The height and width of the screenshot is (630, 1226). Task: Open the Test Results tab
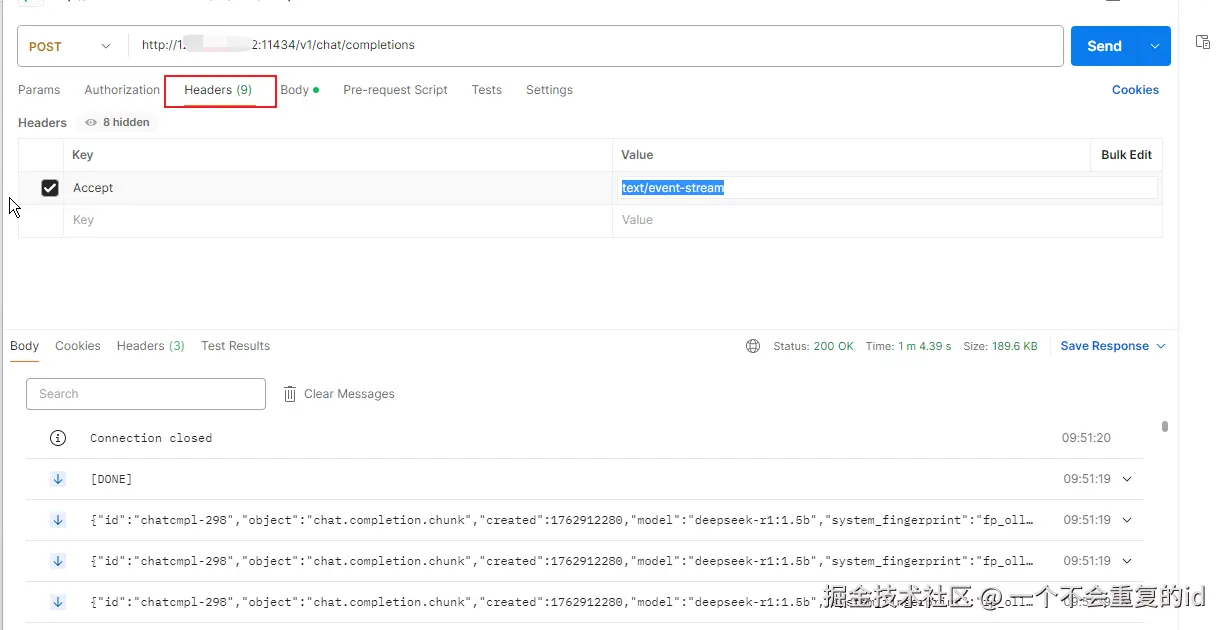[x=235, y=346]
